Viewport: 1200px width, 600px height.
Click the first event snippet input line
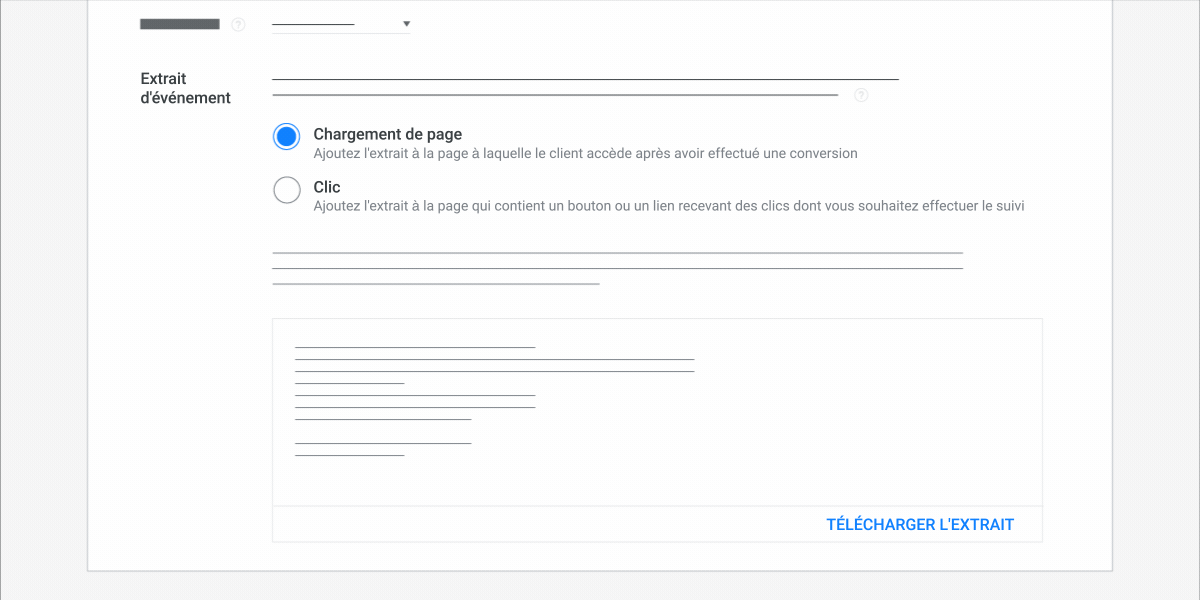585,73
